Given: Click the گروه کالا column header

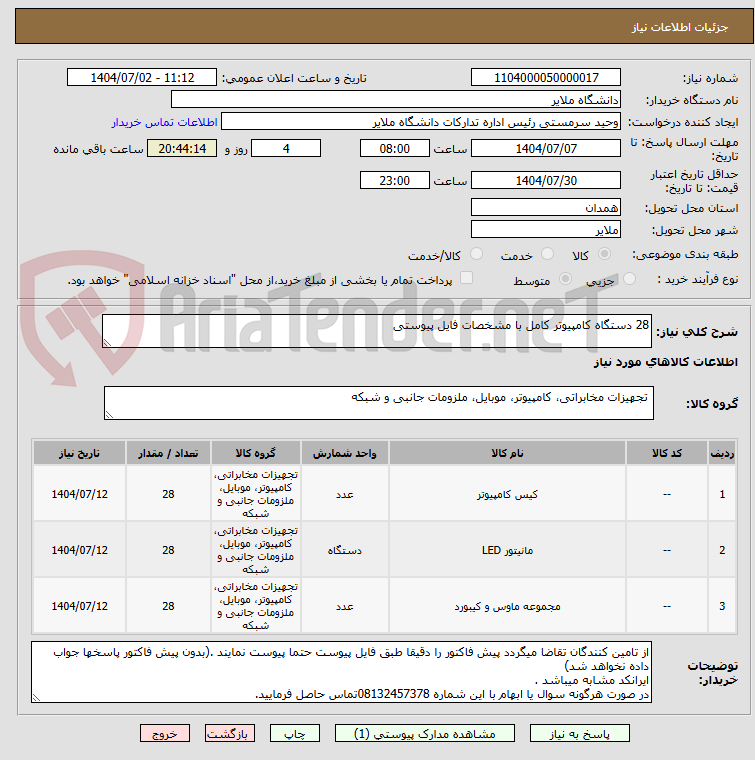Looking at the screenshot, I should (x=255, y=453).
